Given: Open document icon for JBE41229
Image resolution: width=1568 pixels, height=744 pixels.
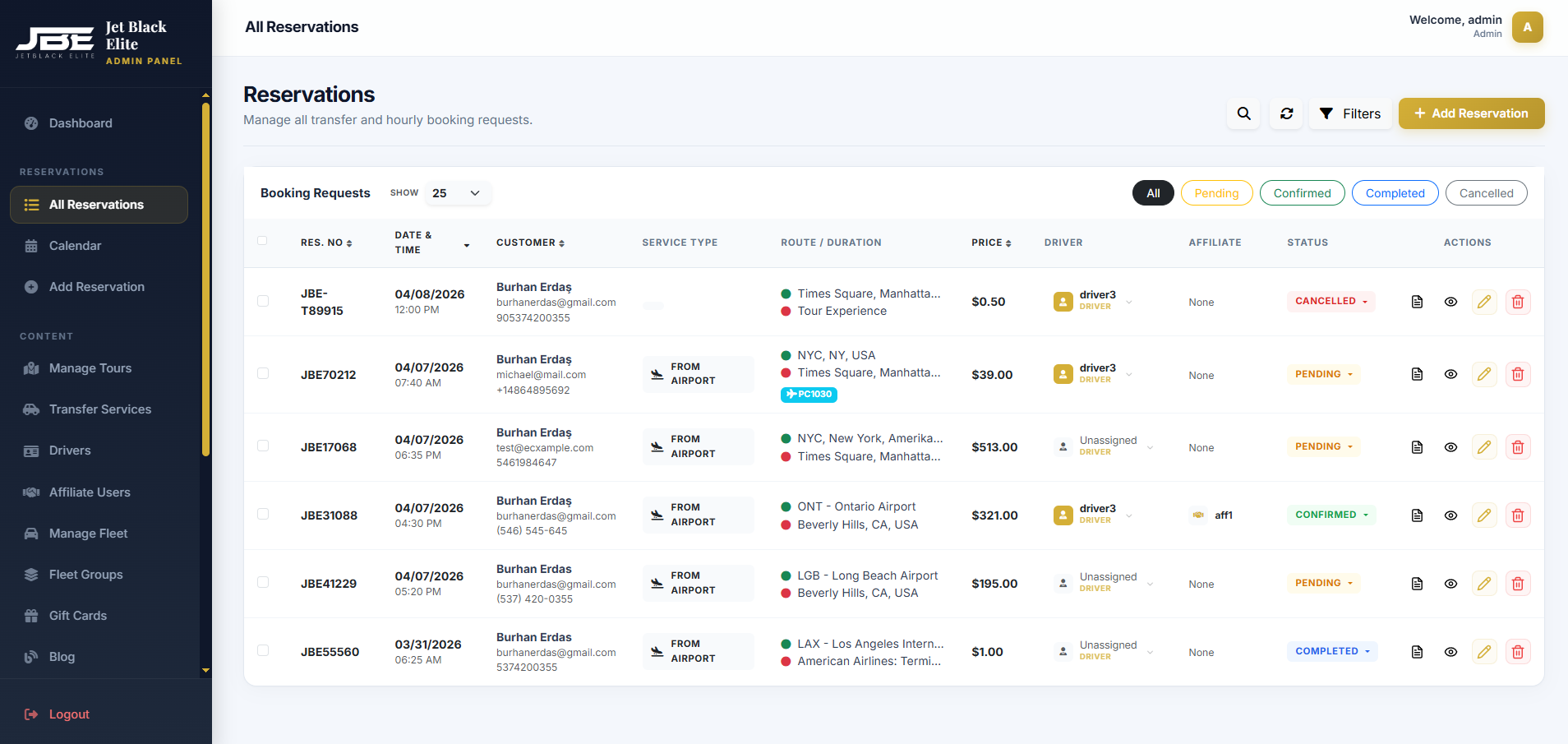Looking at the screenshot, I should point(1417,584).
